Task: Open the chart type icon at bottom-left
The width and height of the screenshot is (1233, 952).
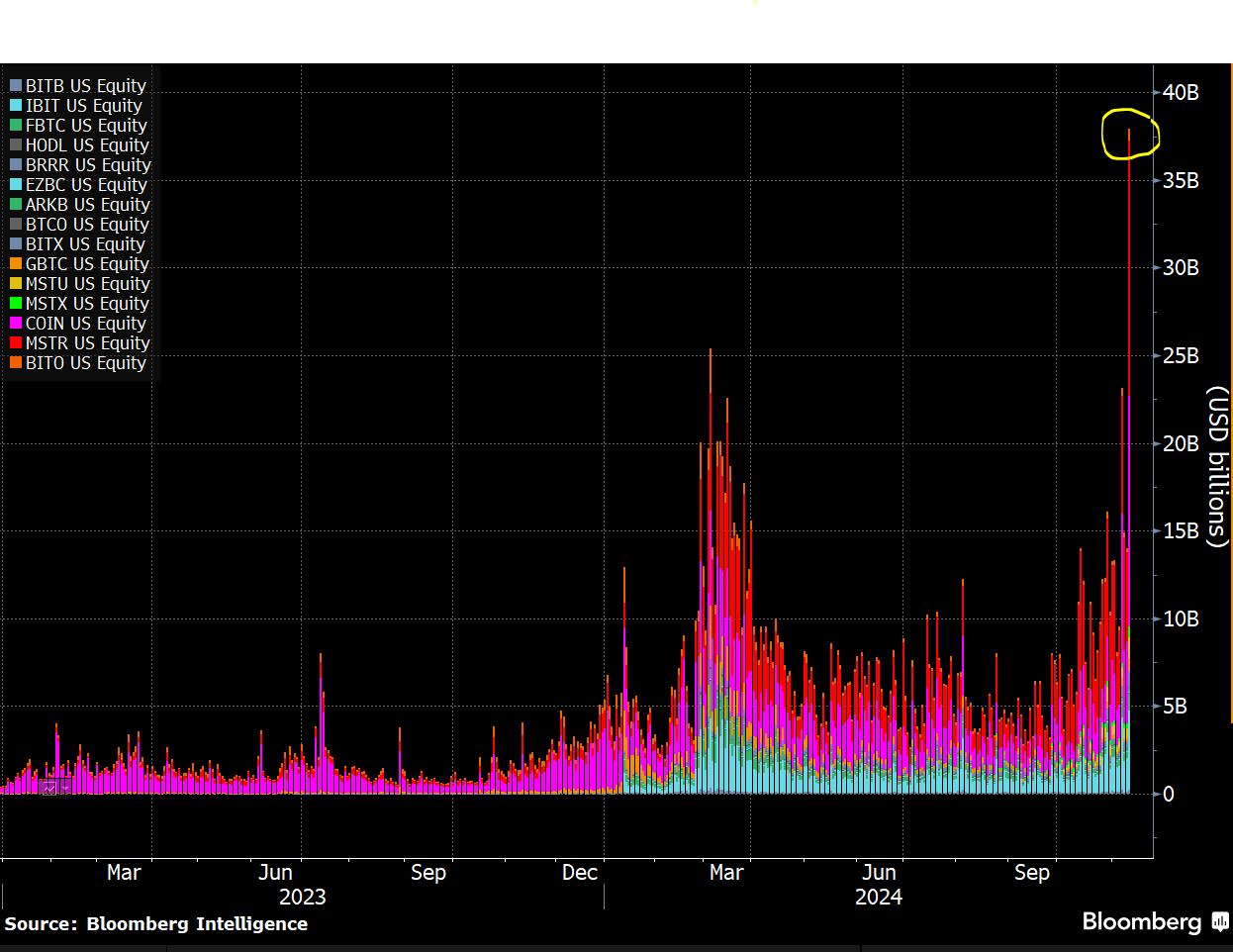Action: [x=48, y=788]
